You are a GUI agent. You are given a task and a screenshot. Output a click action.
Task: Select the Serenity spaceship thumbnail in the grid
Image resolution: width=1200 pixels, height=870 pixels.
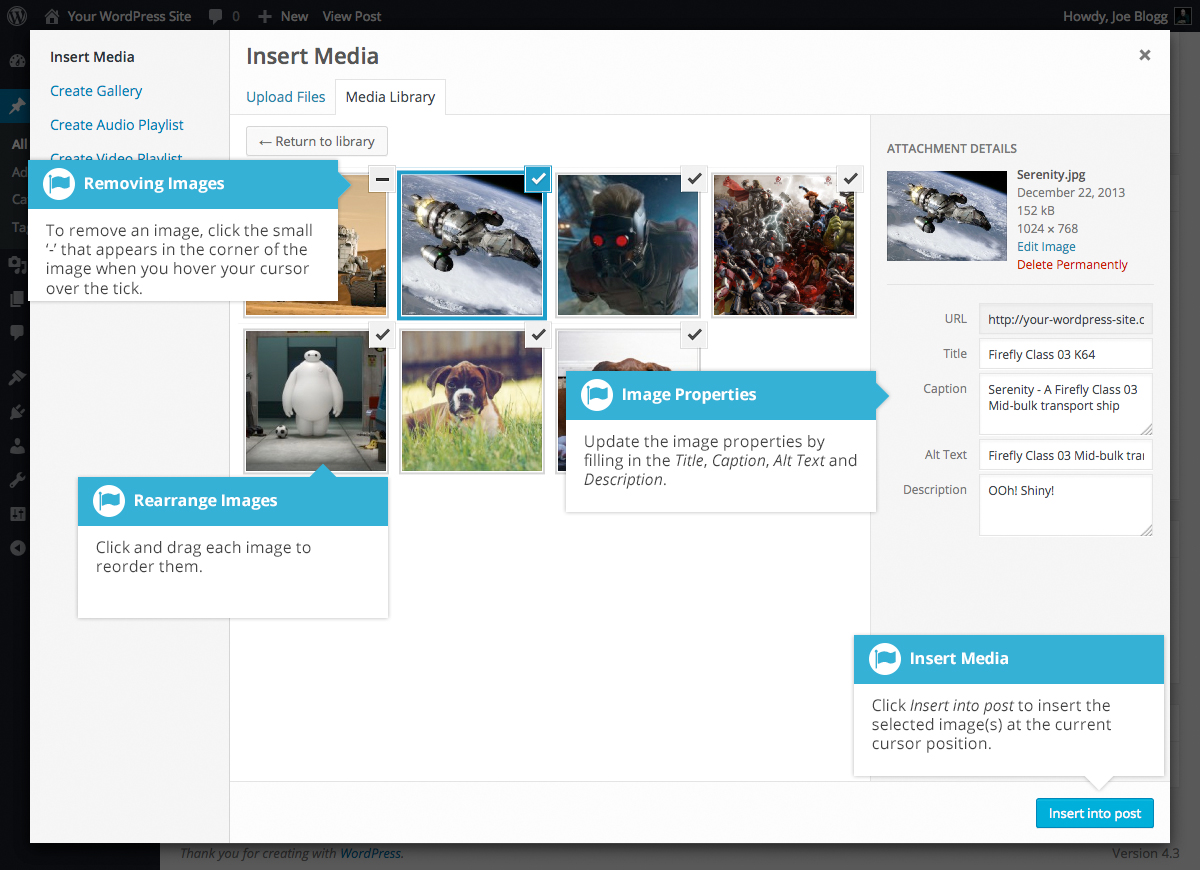[x=472, y=245]
